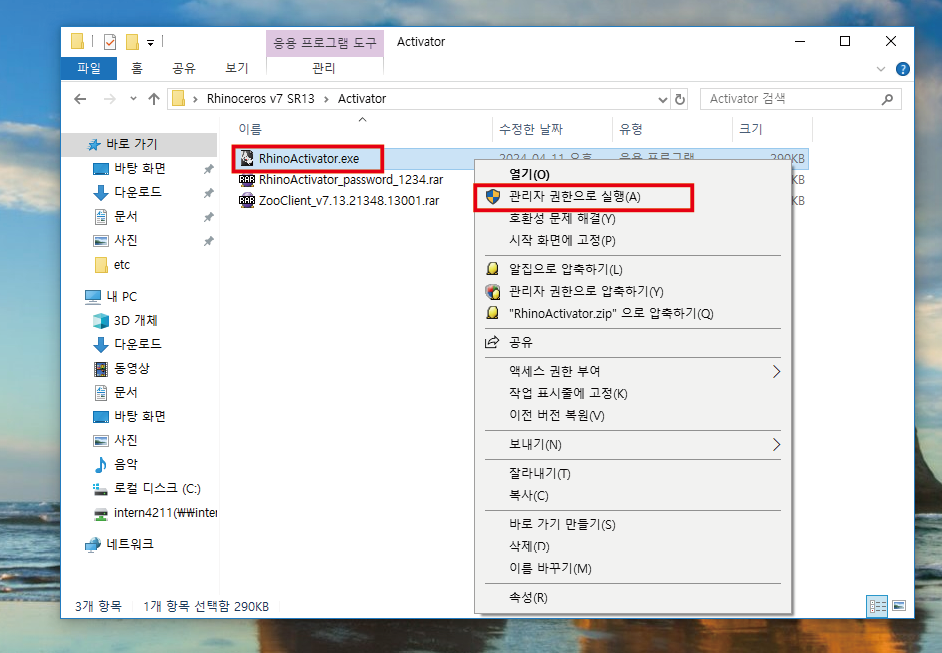Screen dimensions: 942x653
Task: Choose 알집으로 압축하기(L) menu entry
Action: pos(633,269)
